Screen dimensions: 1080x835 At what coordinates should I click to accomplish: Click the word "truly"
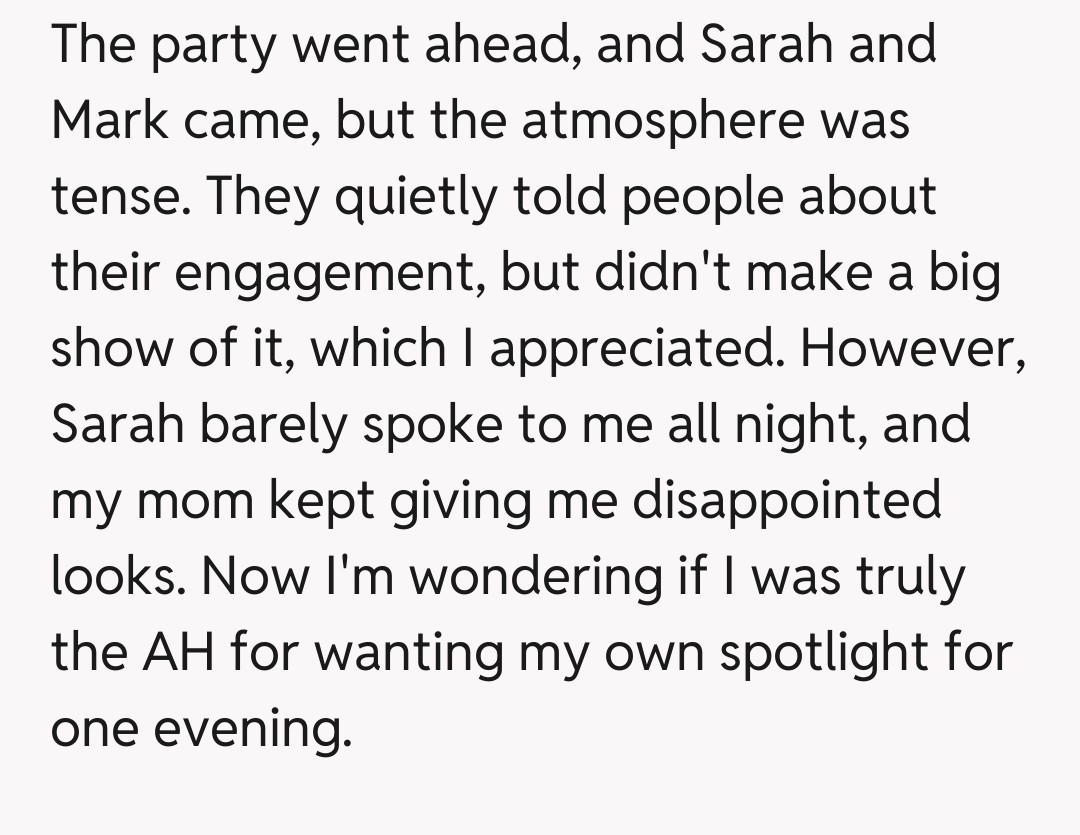(909, 577)
